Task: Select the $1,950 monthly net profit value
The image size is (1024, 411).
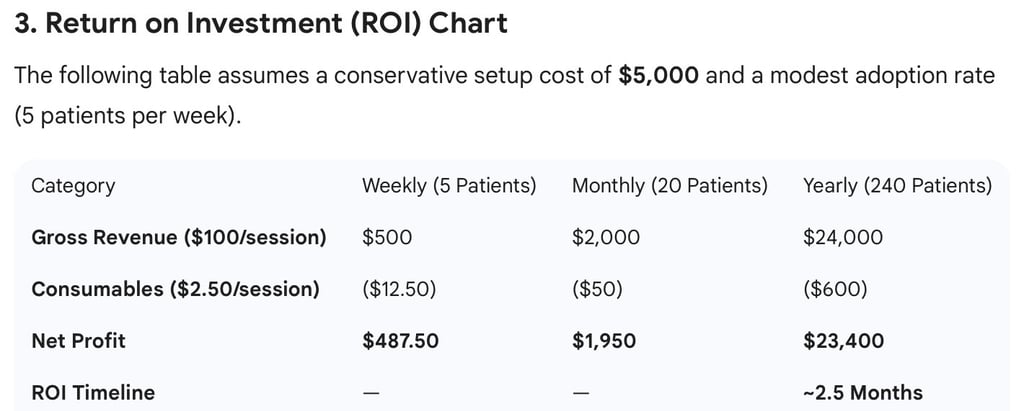Action: [x=603, y=341]
